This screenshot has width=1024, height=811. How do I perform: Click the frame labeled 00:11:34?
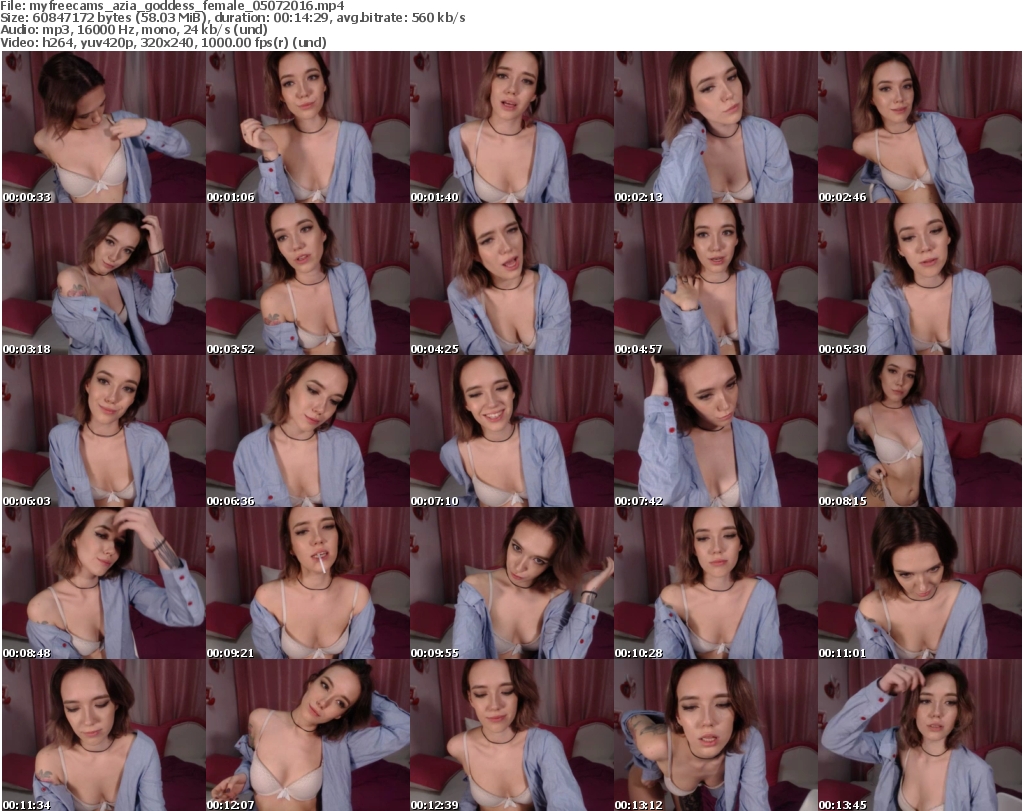click(x=104, y=735)
